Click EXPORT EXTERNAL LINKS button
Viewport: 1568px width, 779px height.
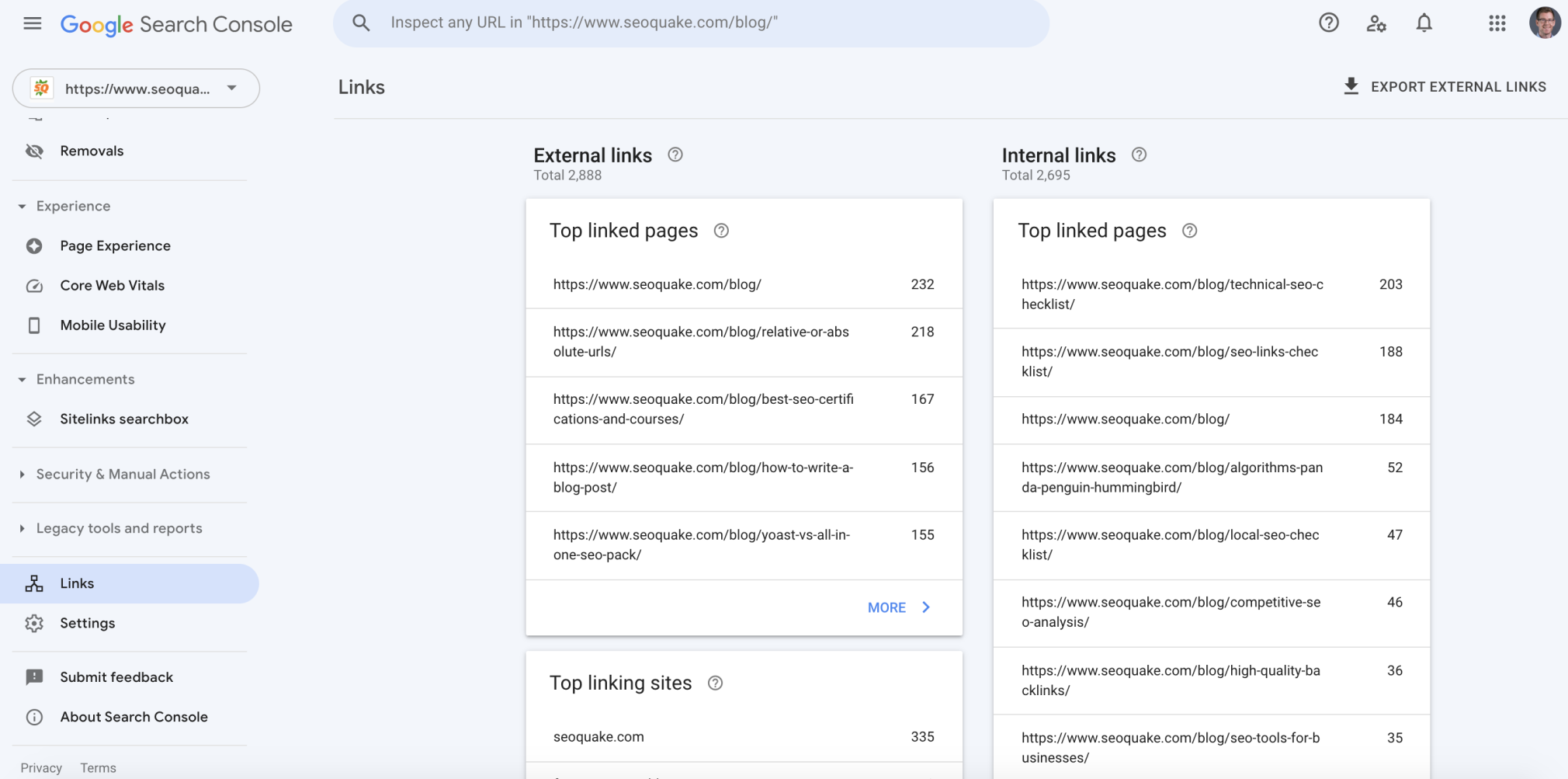click(x=1445, y=86)
